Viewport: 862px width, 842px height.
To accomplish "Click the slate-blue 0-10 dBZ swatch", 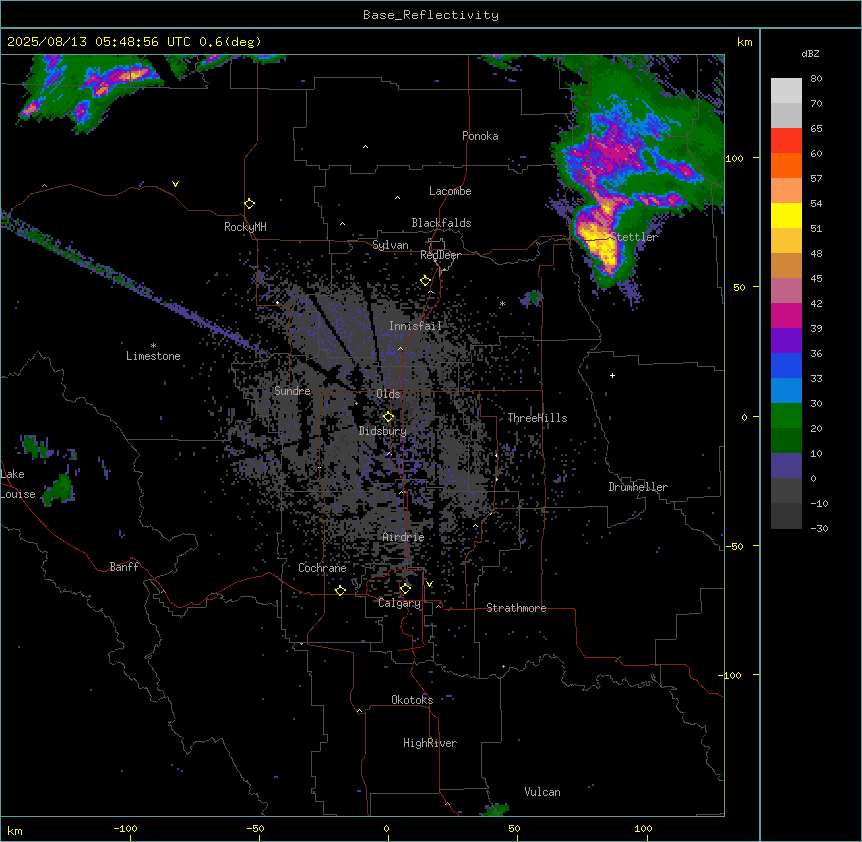I will (786, 466).
